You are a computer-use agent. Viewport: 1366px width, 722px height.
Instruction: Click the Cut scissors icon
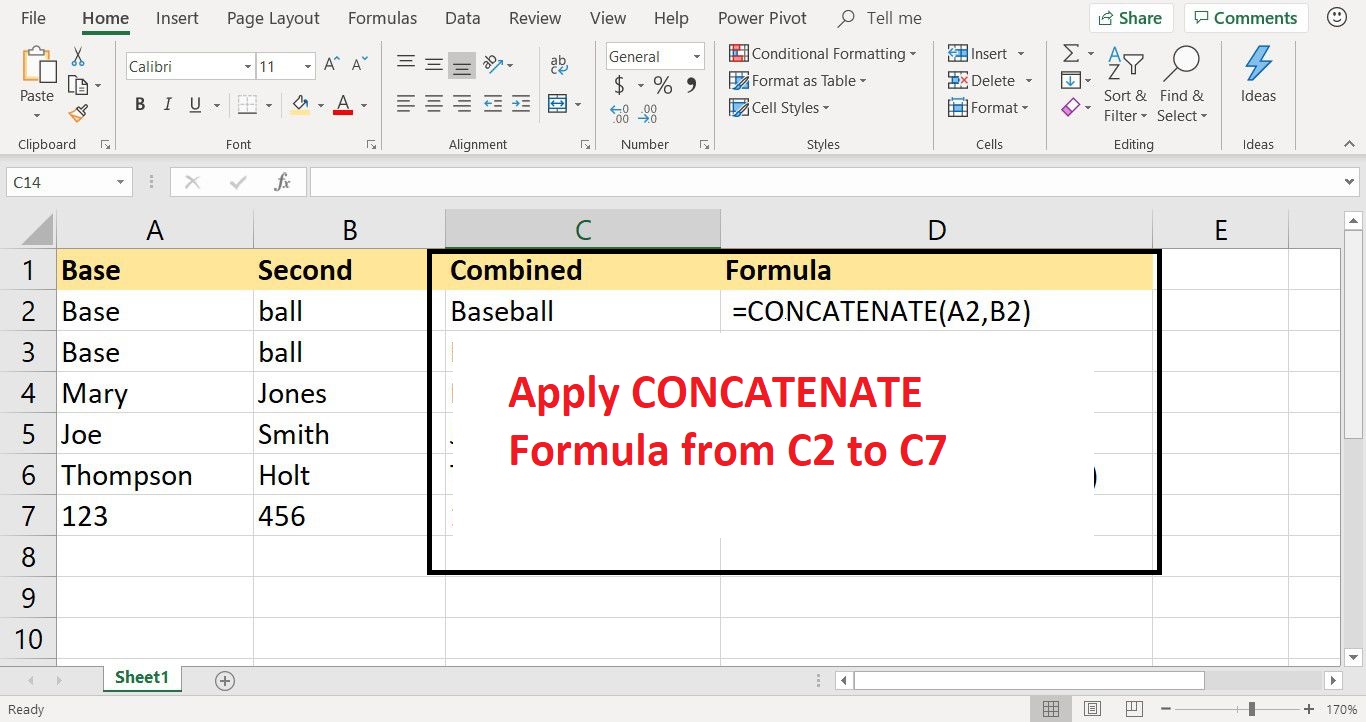(78, 58)
